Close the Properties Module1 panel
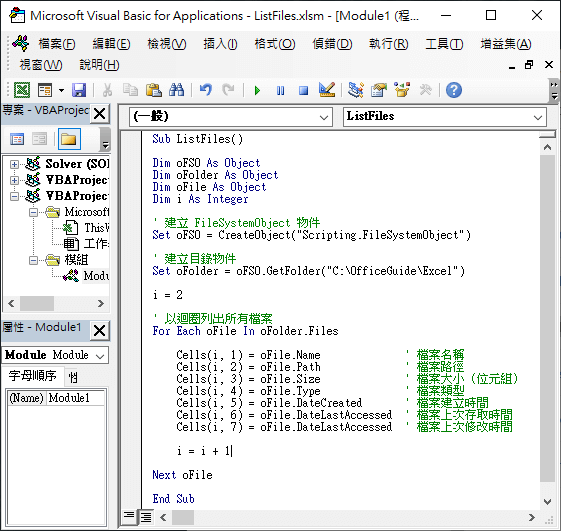Image resolution: width=561 pixels, height=531 pixels. (99, 330)
